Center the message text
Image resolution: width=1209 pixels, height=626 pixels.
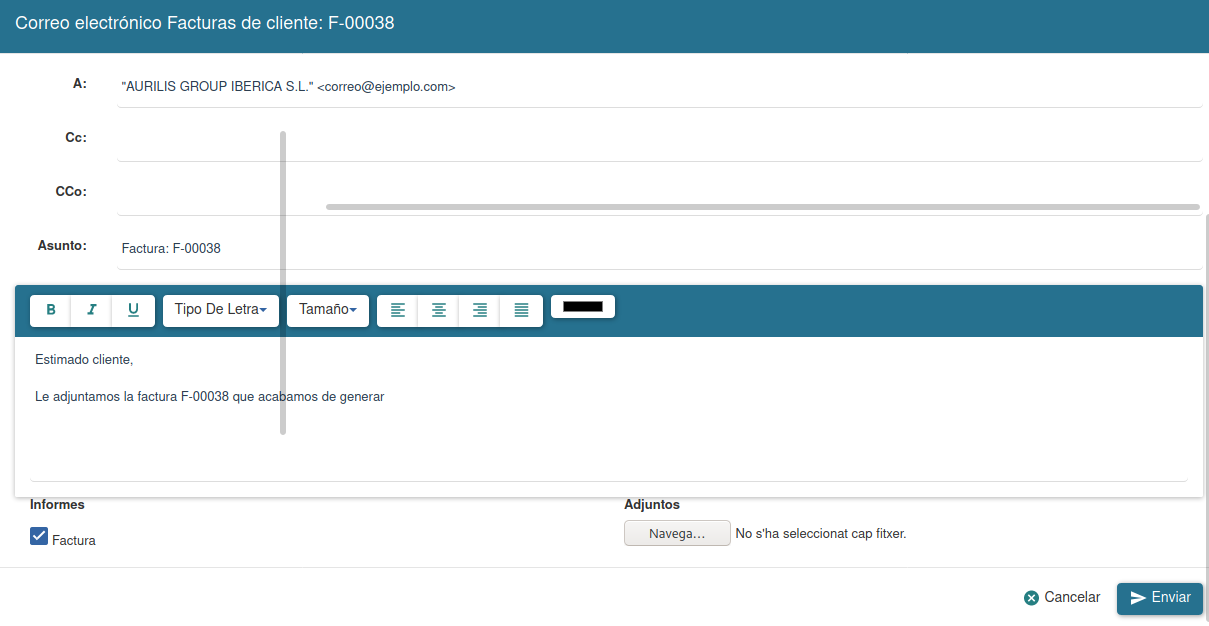438,310
